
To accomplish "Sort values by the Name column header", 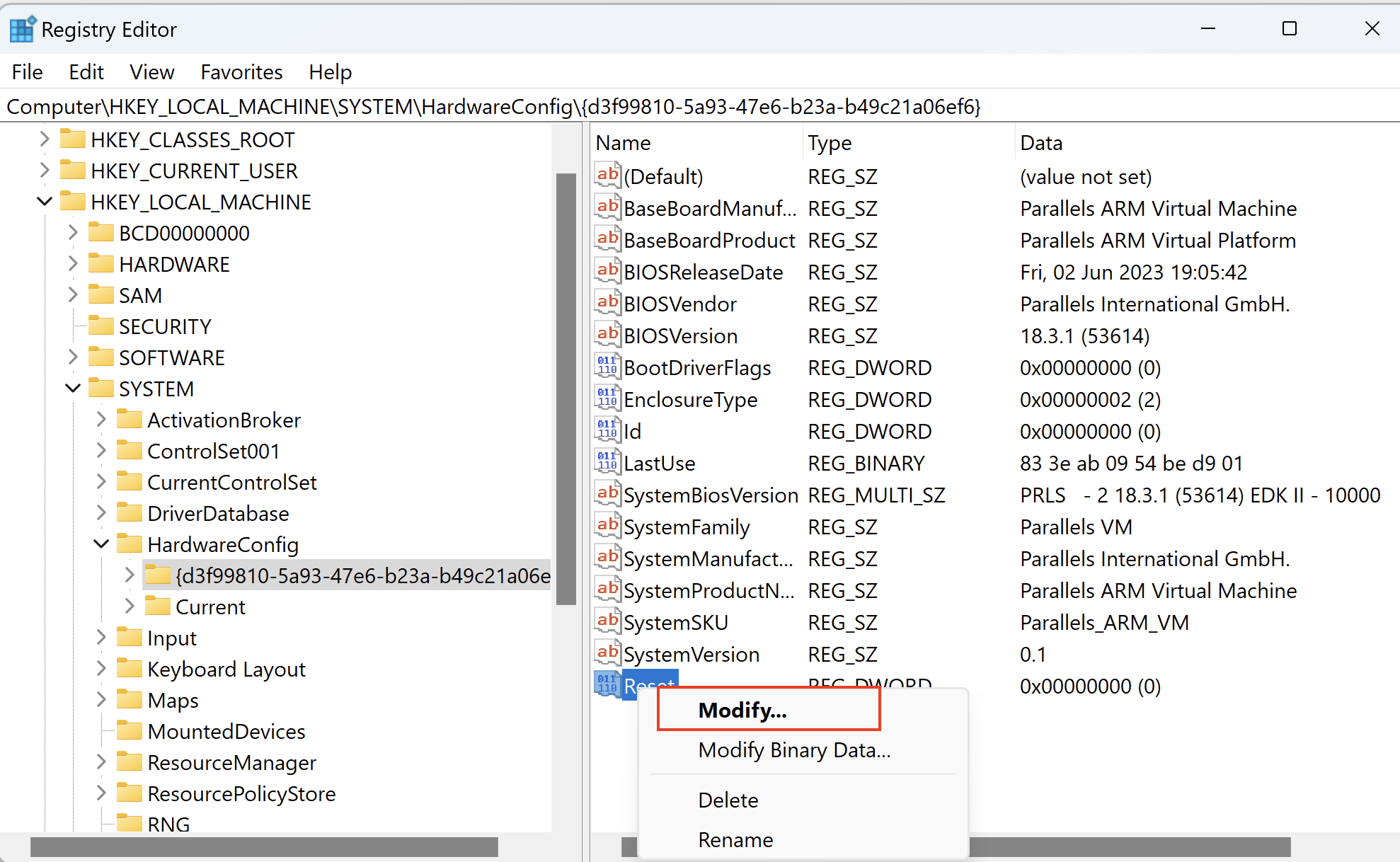I will tap(623, 142).
